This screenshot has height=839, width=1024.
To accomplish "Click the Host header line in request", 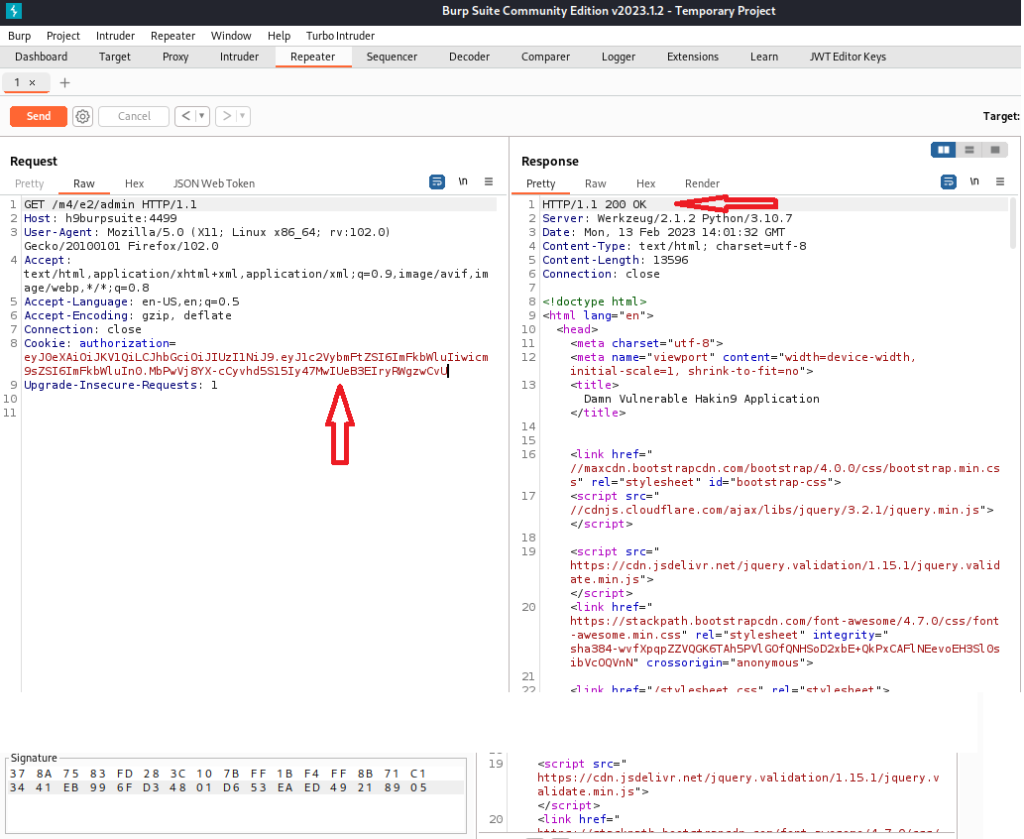I will (101, 218).
